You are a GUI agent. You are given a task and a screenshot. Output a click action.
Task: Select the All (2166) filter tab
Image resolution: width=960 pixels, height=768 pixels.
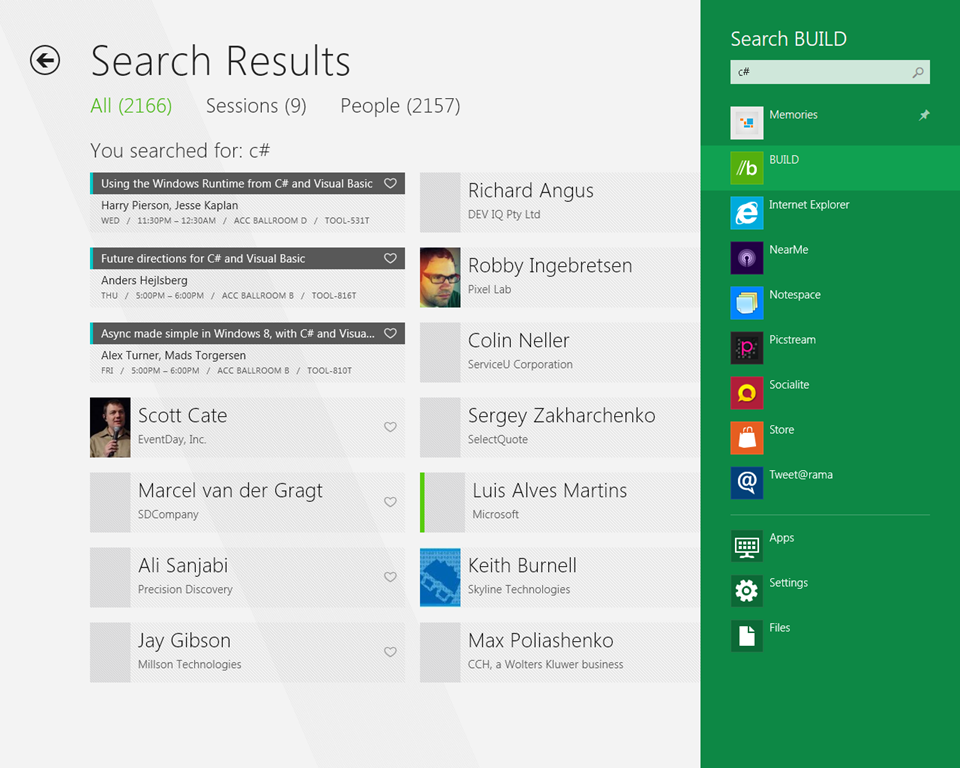pyautogui.click(x=131, y=106)
